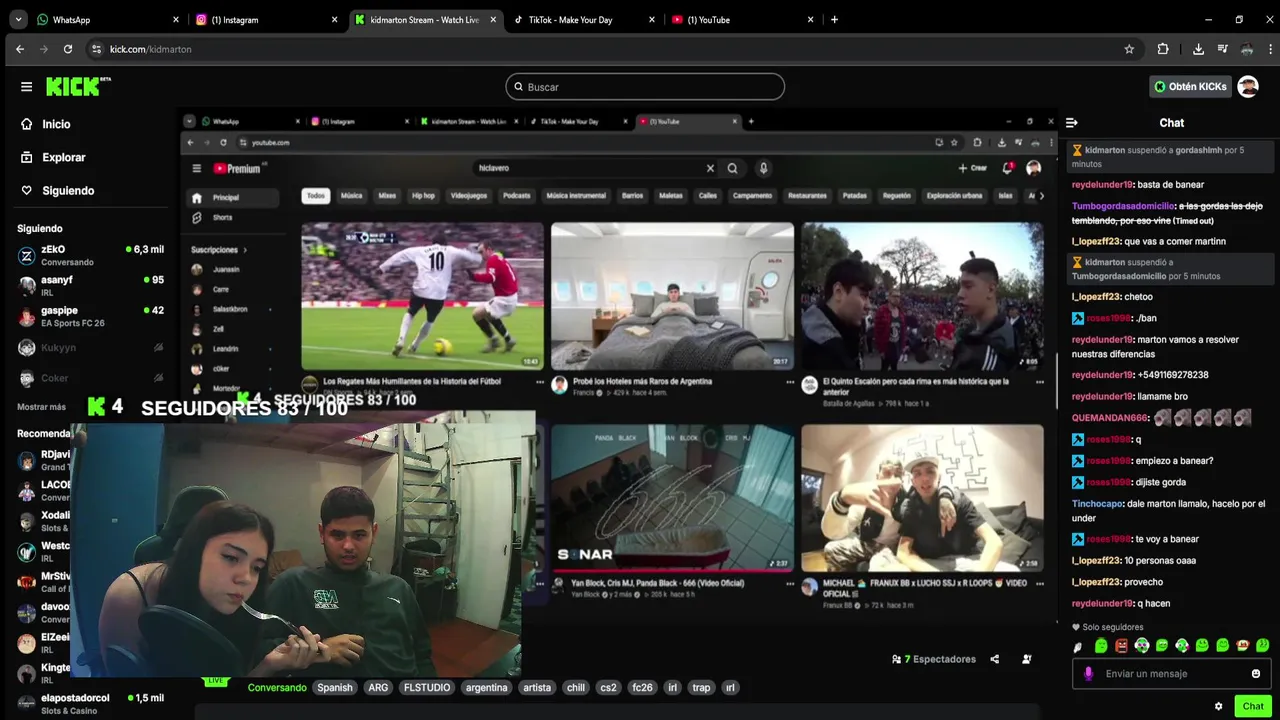The image size is (1280, 720).
Task: Select the argentina stream tag
Action: point(487,688)
